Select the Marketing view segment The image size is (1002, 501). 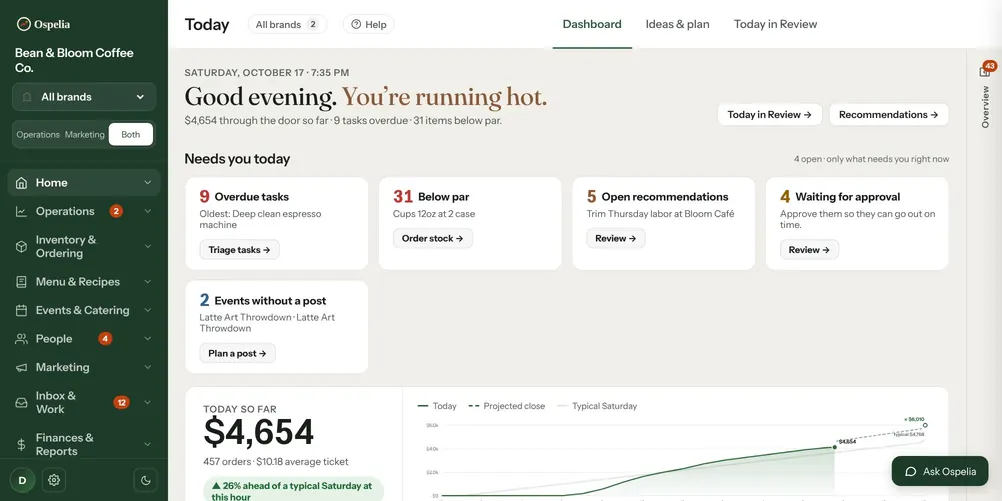(x=84, y=135)
